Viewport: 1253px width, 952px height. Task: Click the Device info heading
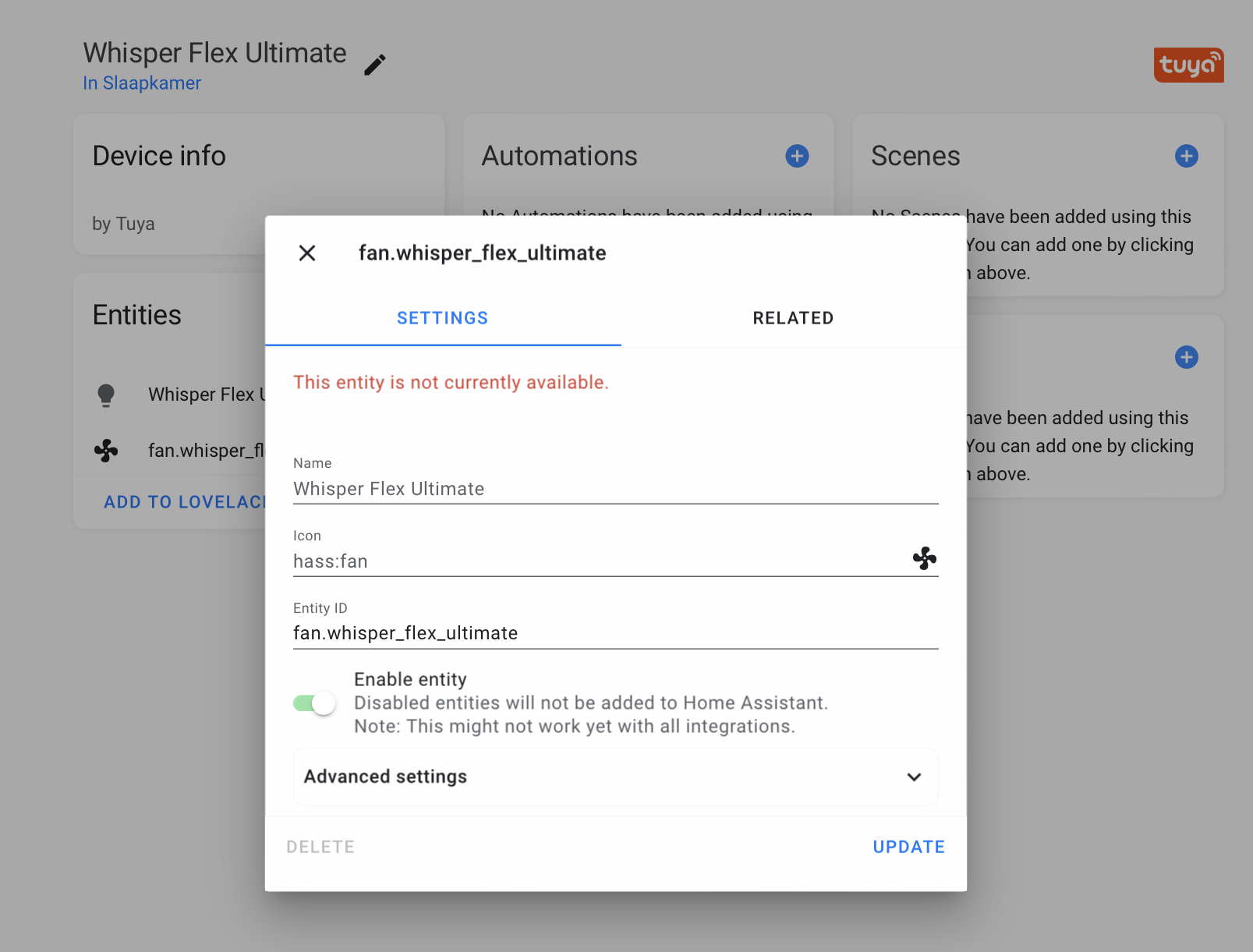click(159, 156)
